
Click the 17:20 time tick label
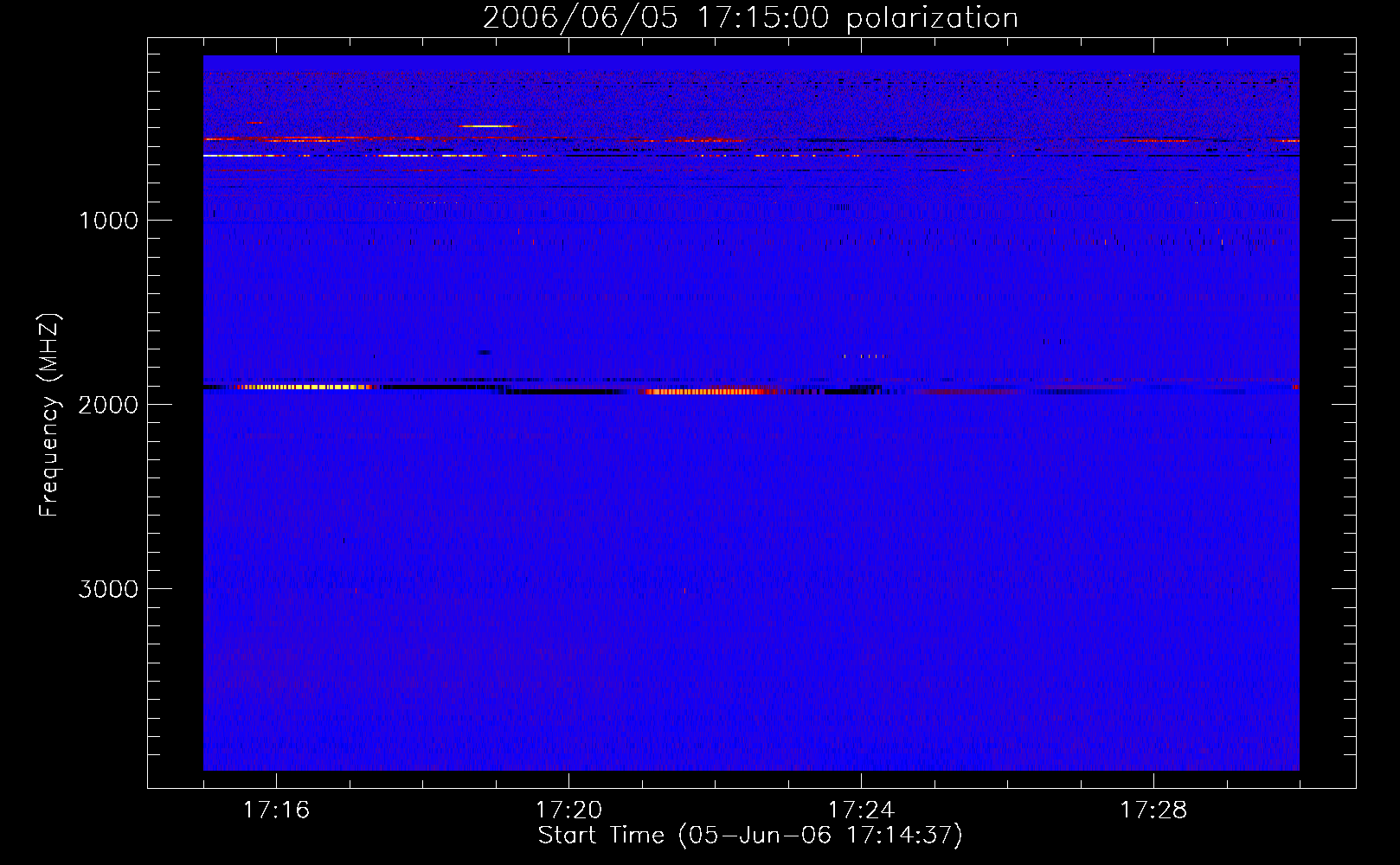[x=568, y=810]
